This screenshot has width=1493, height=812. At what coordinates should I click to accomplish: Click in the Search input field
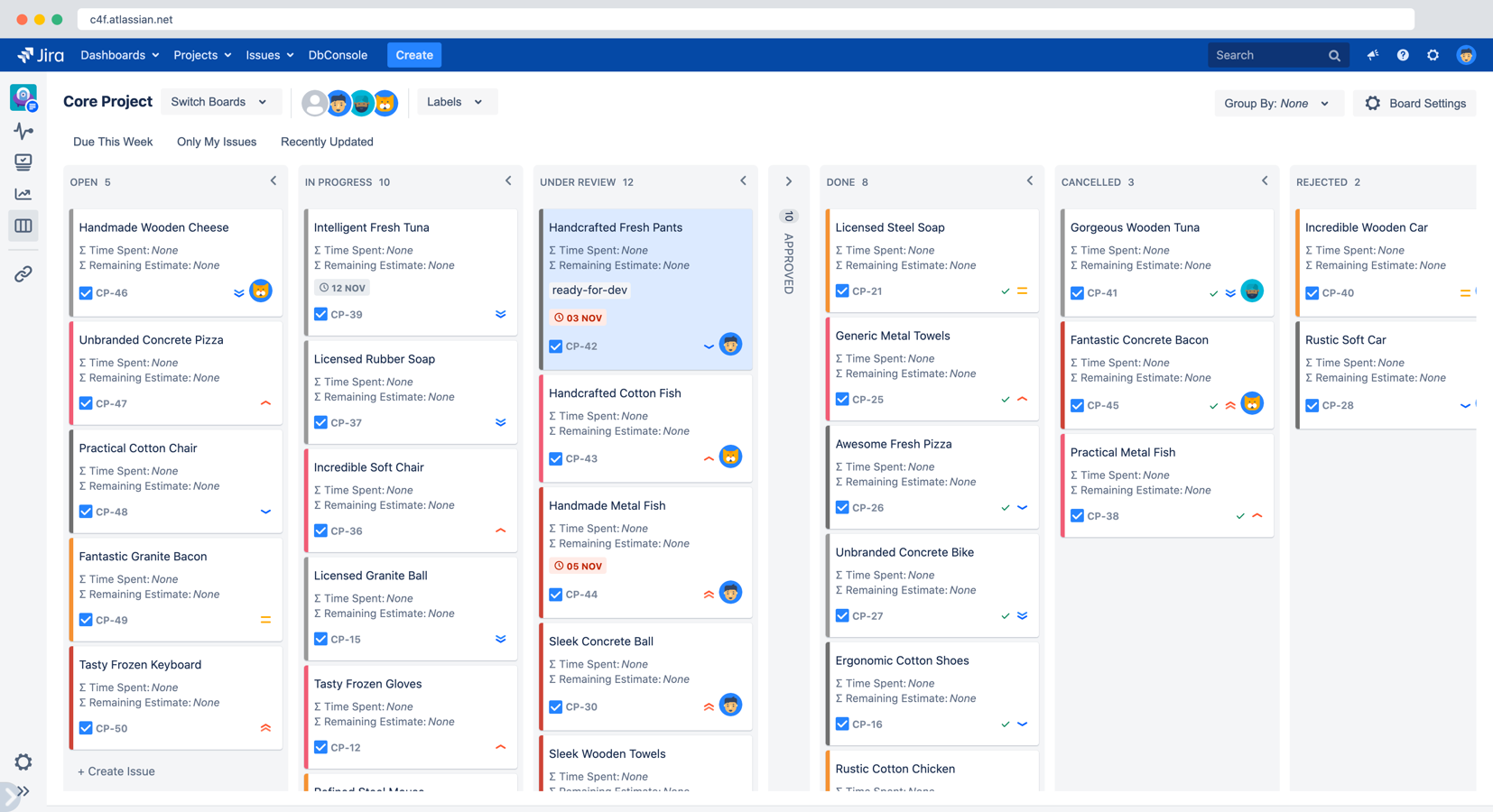click(x=1266, y=55)
